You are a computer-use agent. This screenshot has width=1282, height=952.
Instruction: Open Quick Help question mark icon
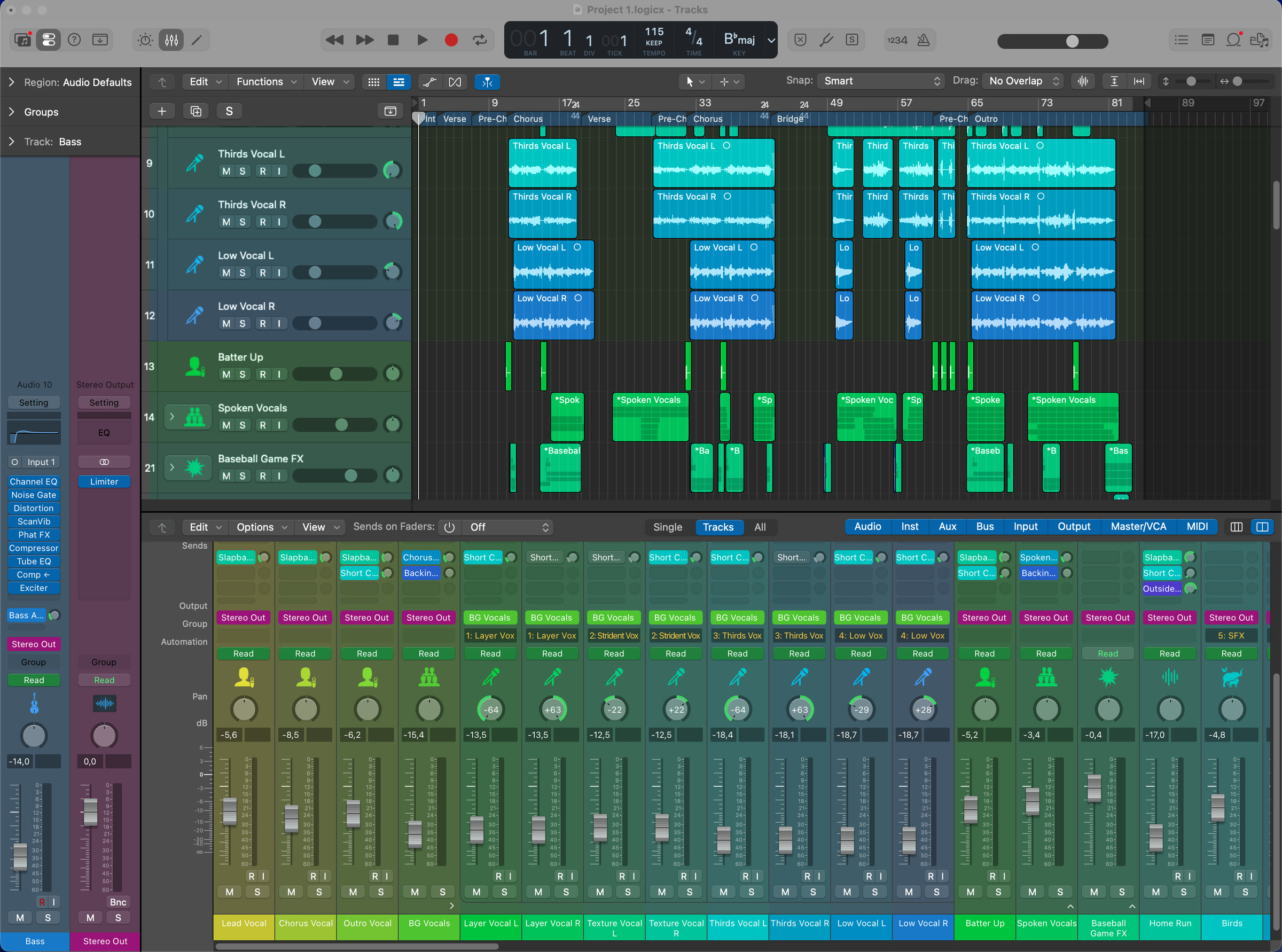coord(74,40)
